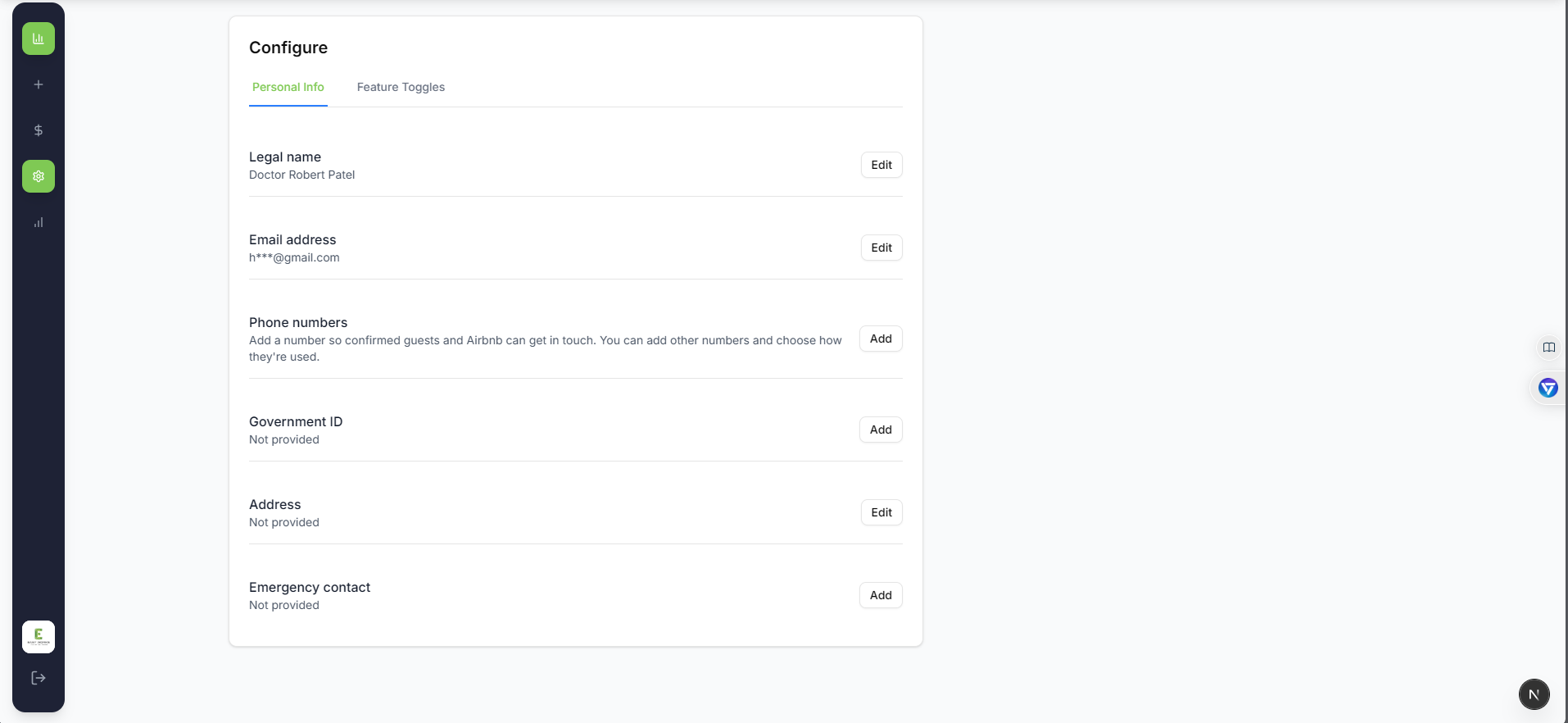The width and height of the screenshot is (1568, 723).
Task: Edit the Email address
Action: (x=881, y=248)
